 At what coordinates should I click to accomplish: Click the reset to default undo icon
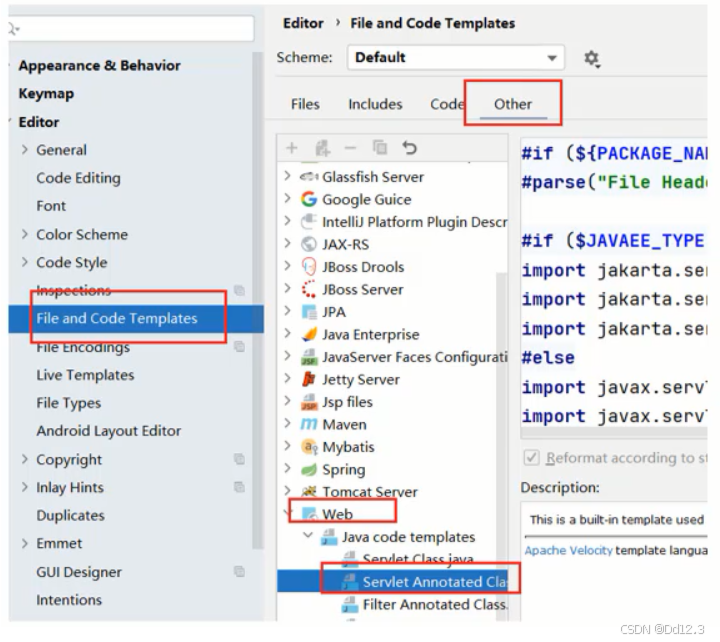(x=409, y=148)
